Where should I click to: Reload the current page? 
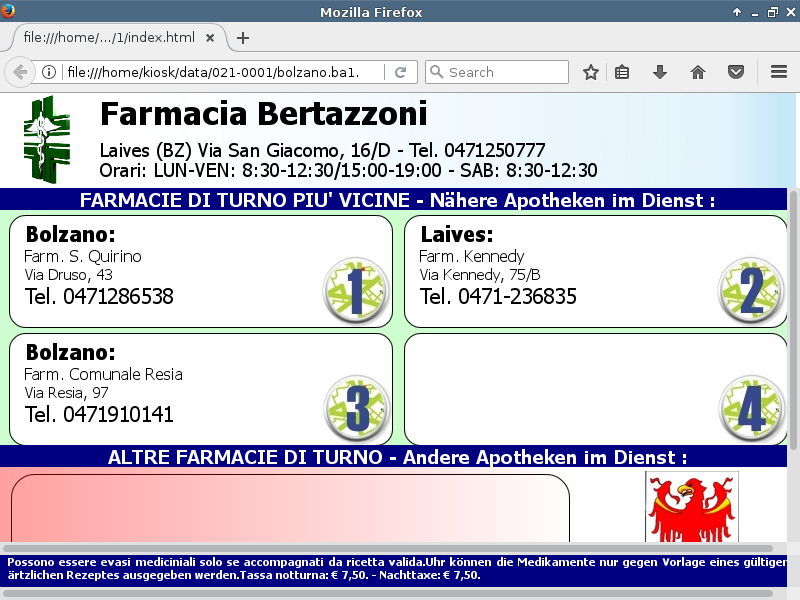click(400, 72)
